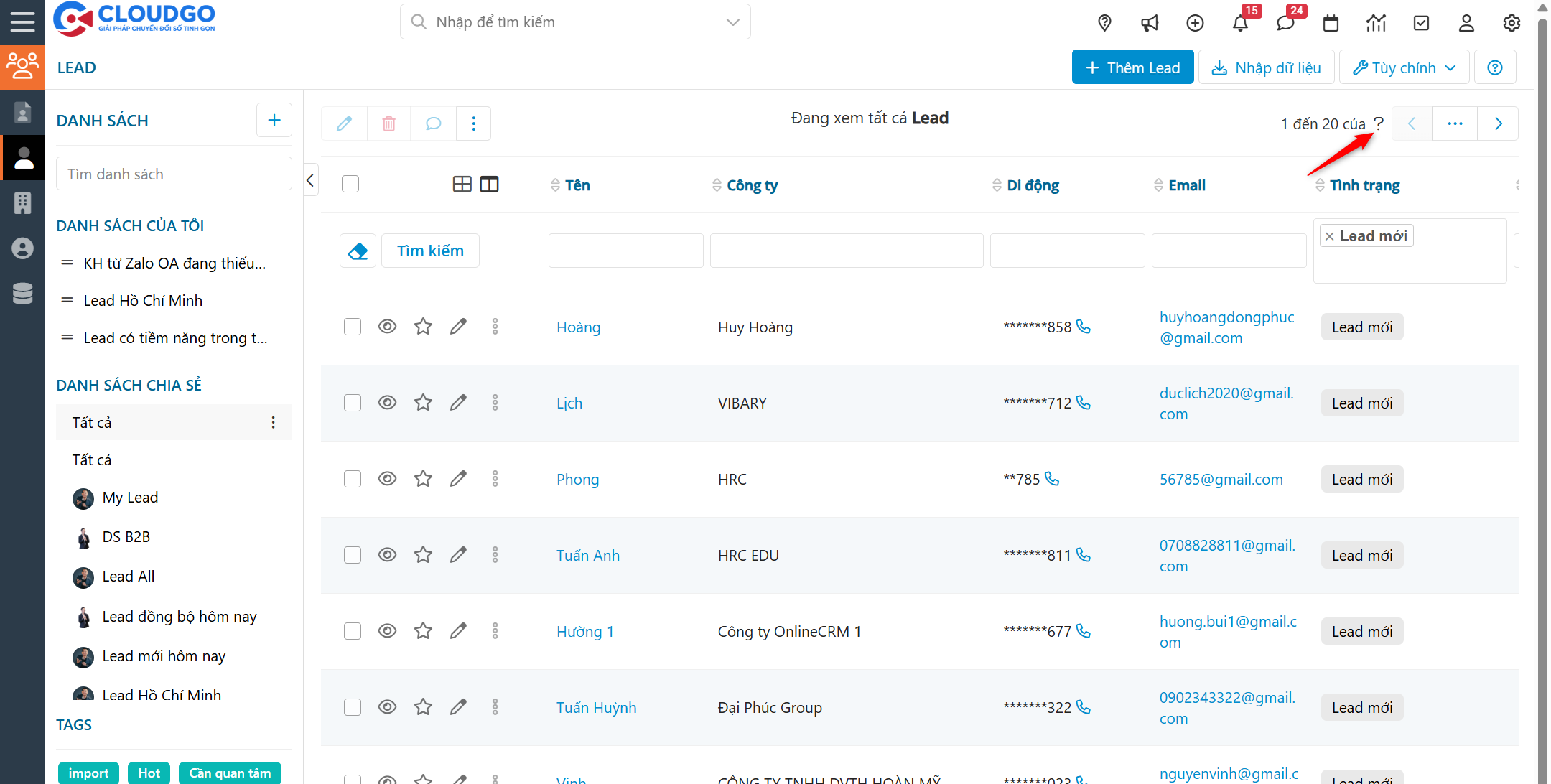
Task: Star the Lịch lead row
Action: coord(423,403)
